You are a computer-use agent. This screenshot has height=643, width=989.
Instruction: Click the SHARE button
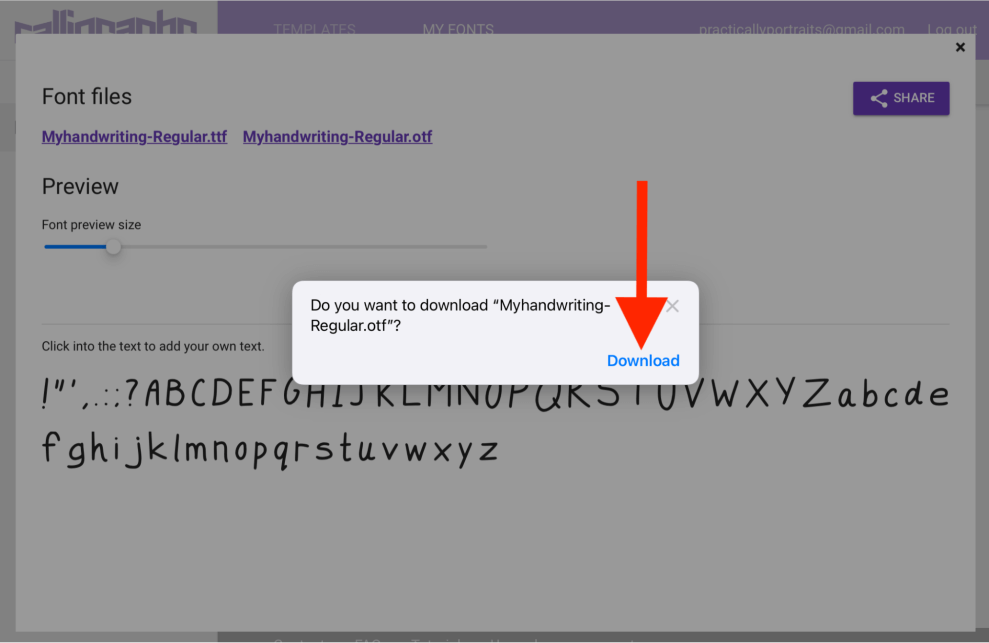tap(901, 98)
